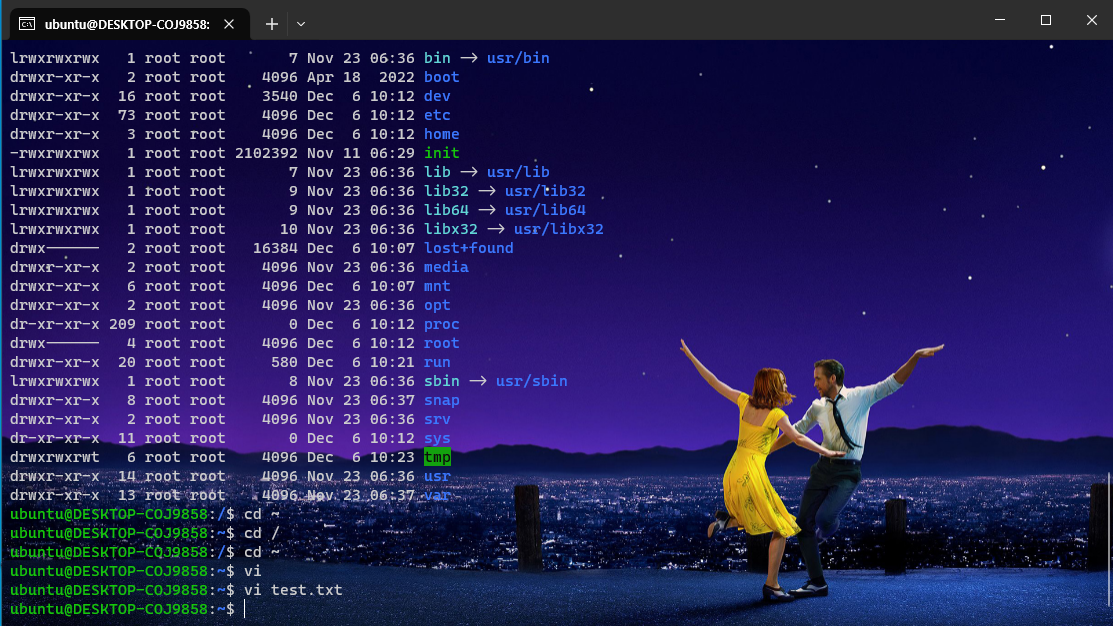The image size is (1113, 626).
Task: Click the 'boot' directory name
Action: [442, 77]
